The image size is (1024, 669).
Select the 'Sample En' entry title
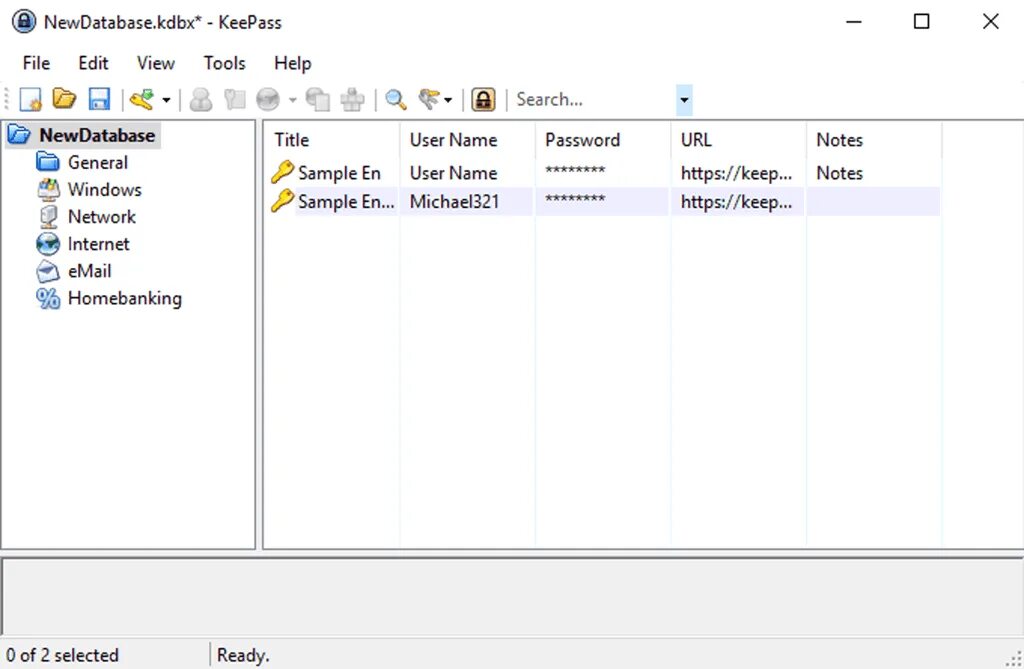click(x=339, y=173)
